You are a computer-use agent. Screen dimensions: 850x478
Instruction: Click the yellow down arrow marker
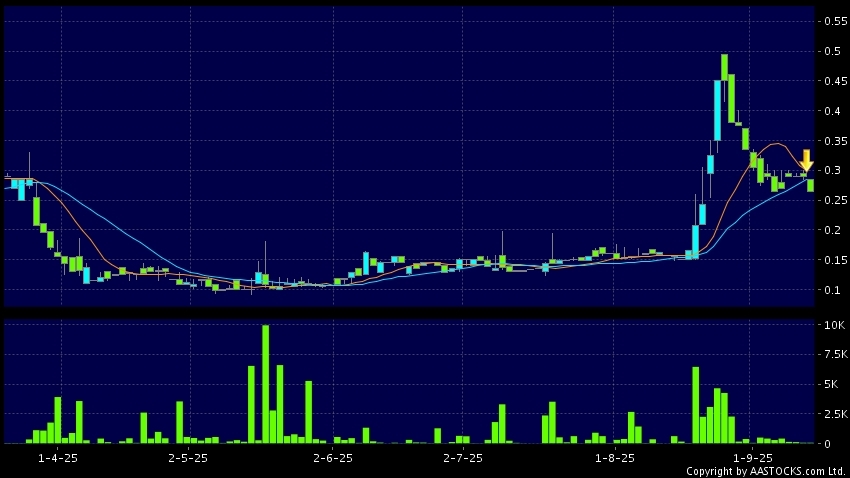[x=807, y=160]
